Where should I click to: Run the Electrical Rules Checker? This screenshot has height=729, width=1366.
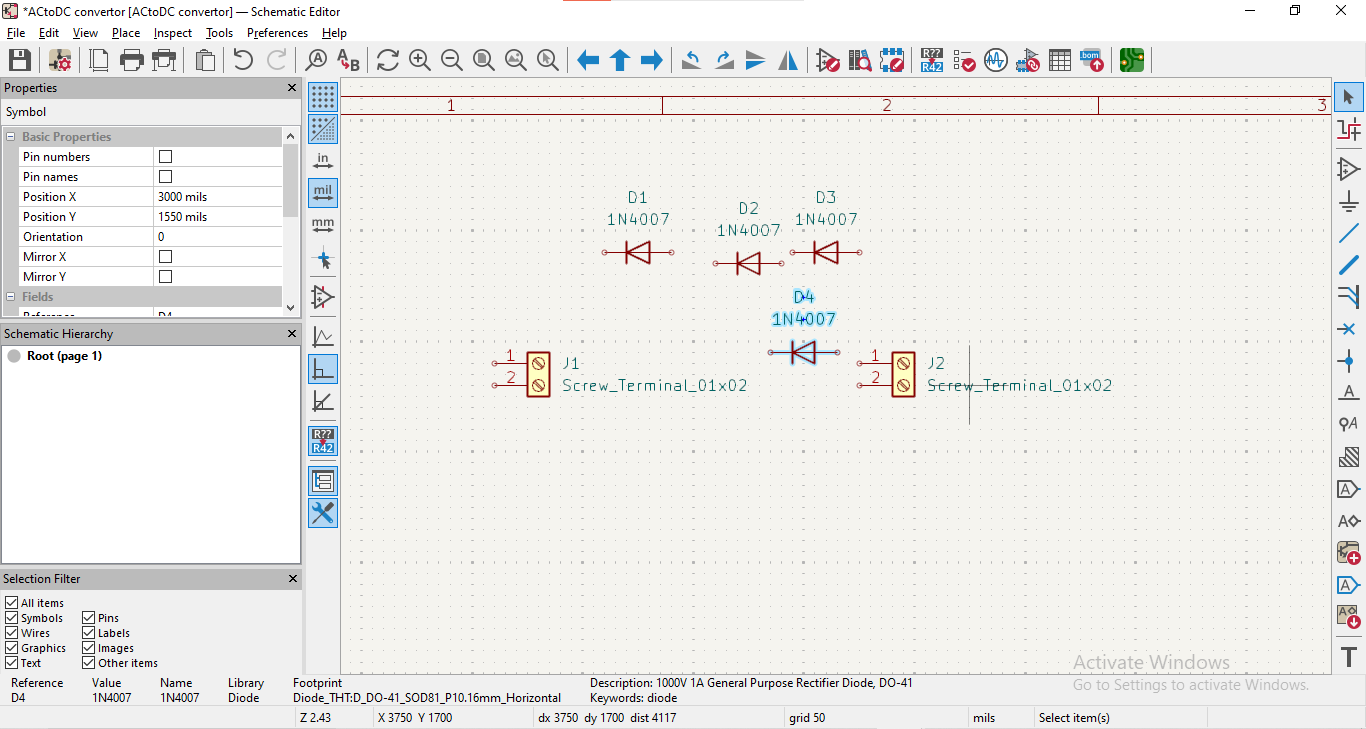coord(964,60)
